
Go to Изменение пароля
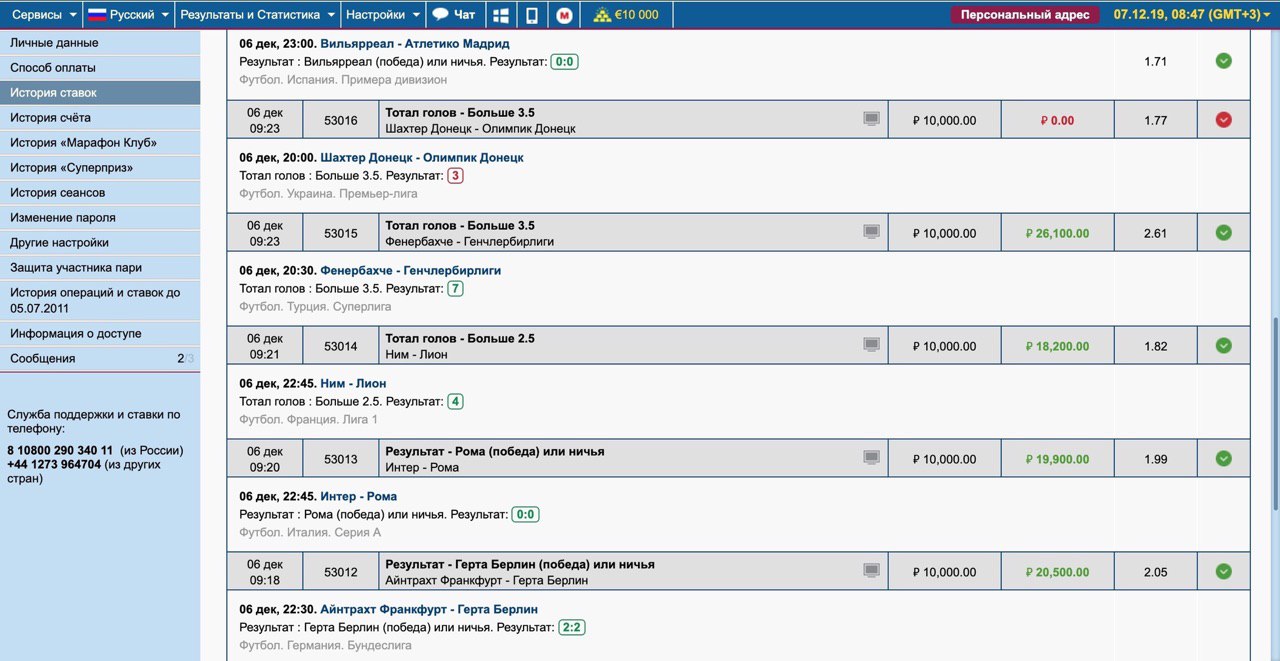tap(100, 218)
